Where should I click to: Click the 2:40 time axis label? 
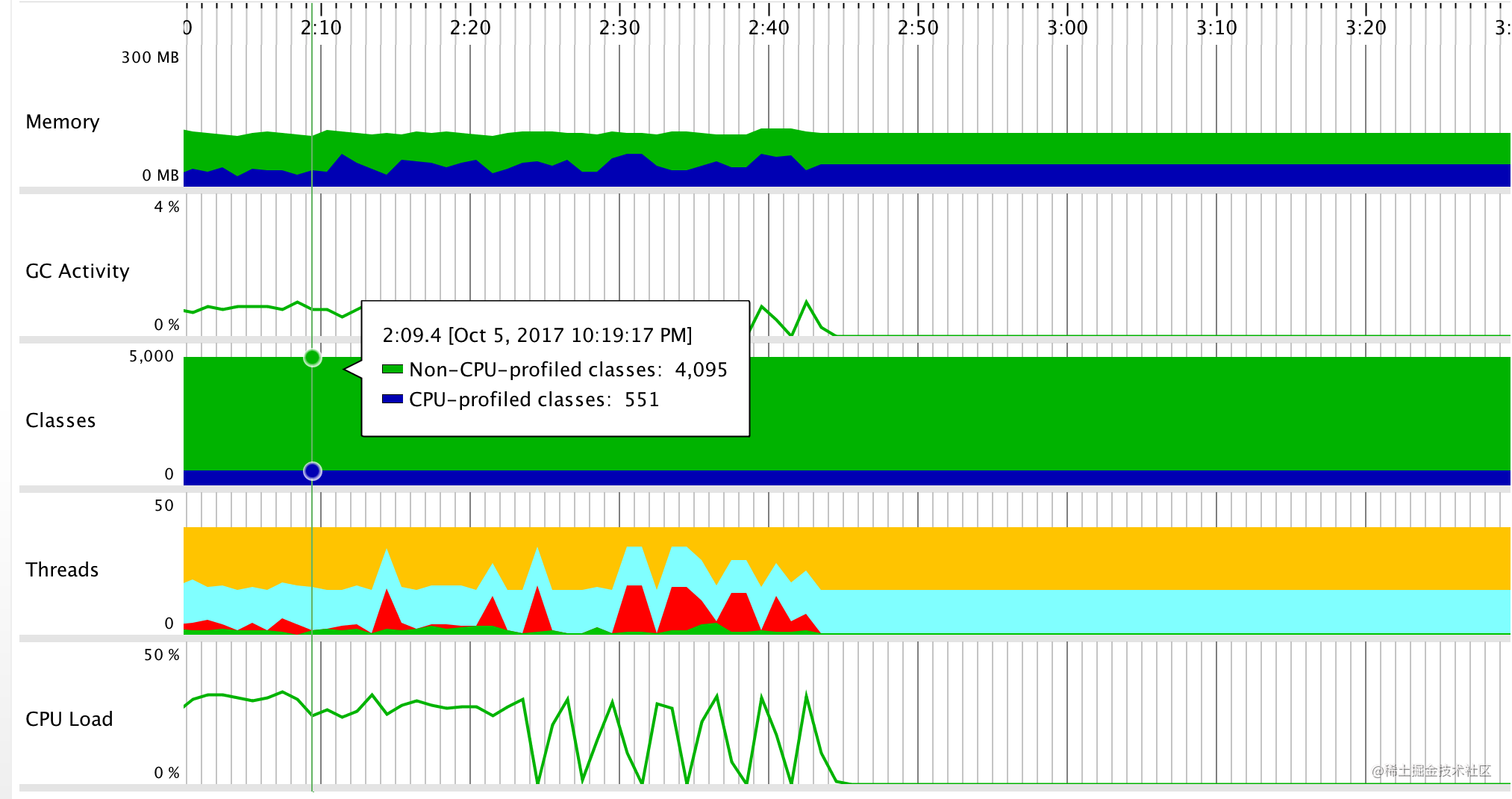tap(769, 28)
